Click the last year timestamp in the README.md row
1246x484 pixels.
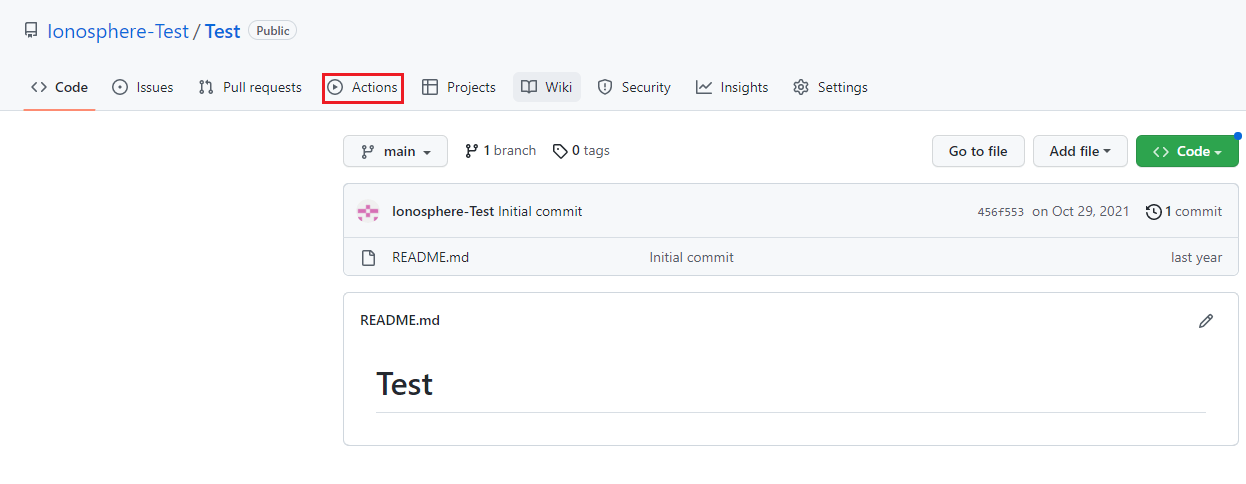tap(1196, 257)
